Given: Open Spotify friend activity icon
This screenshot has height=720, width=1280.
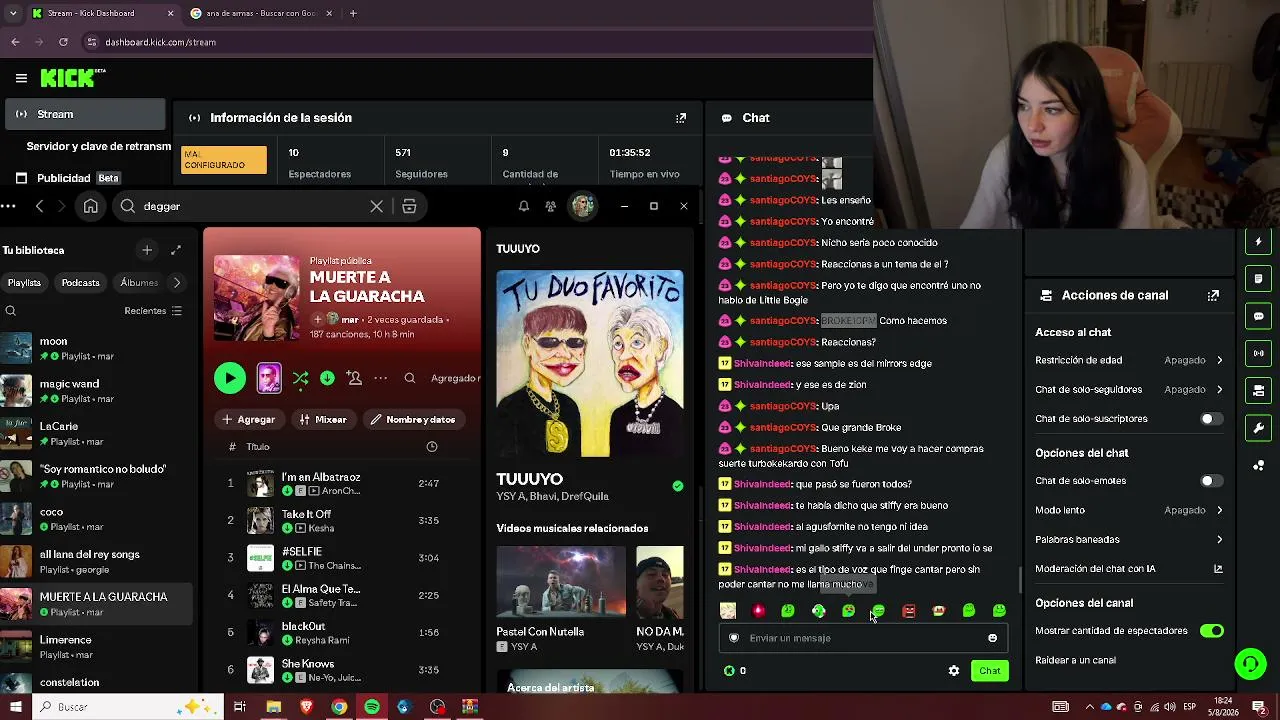Looking at the screenshot, I should point(550,206).
